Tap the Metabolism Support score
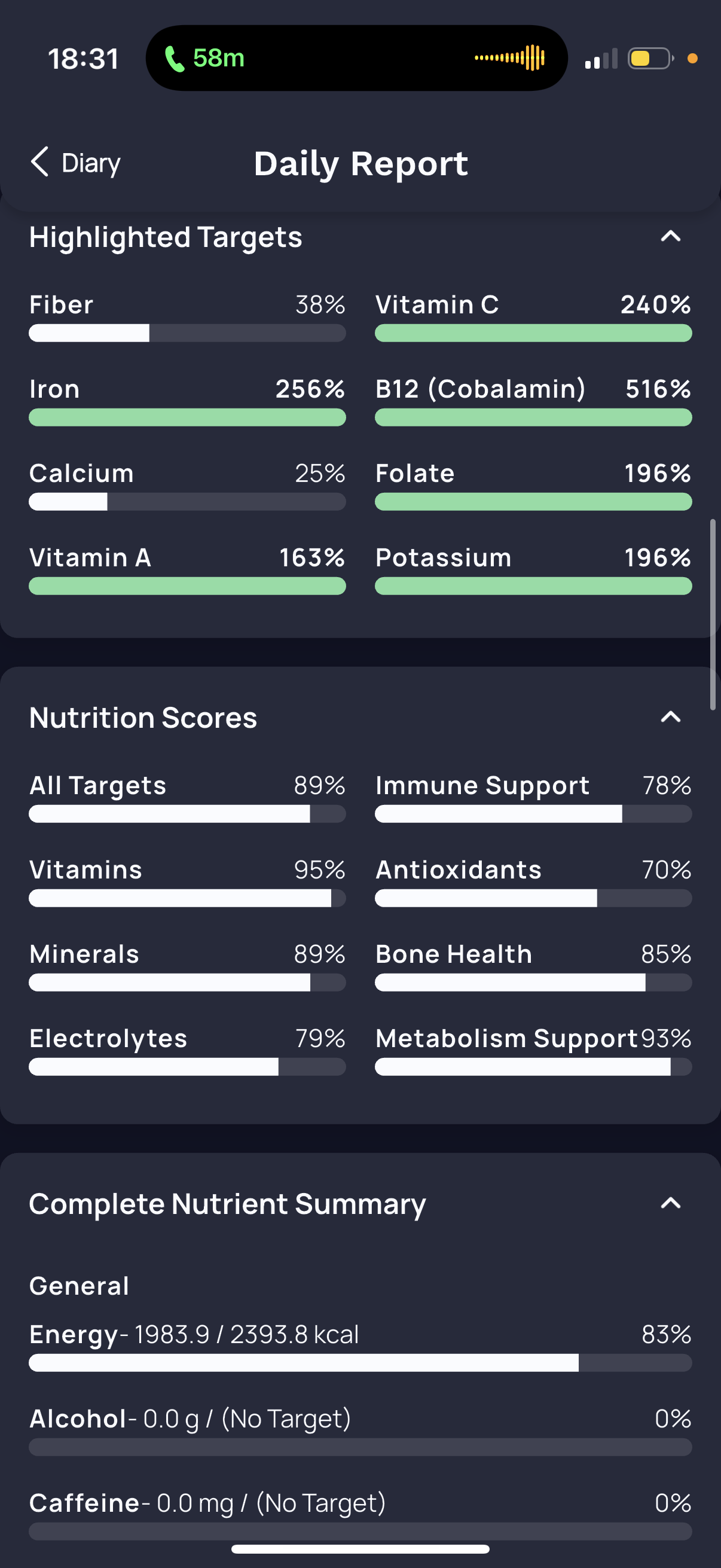Image resolution: width=721 pixels, height=1568 pixels. [x=533, y=1051]
